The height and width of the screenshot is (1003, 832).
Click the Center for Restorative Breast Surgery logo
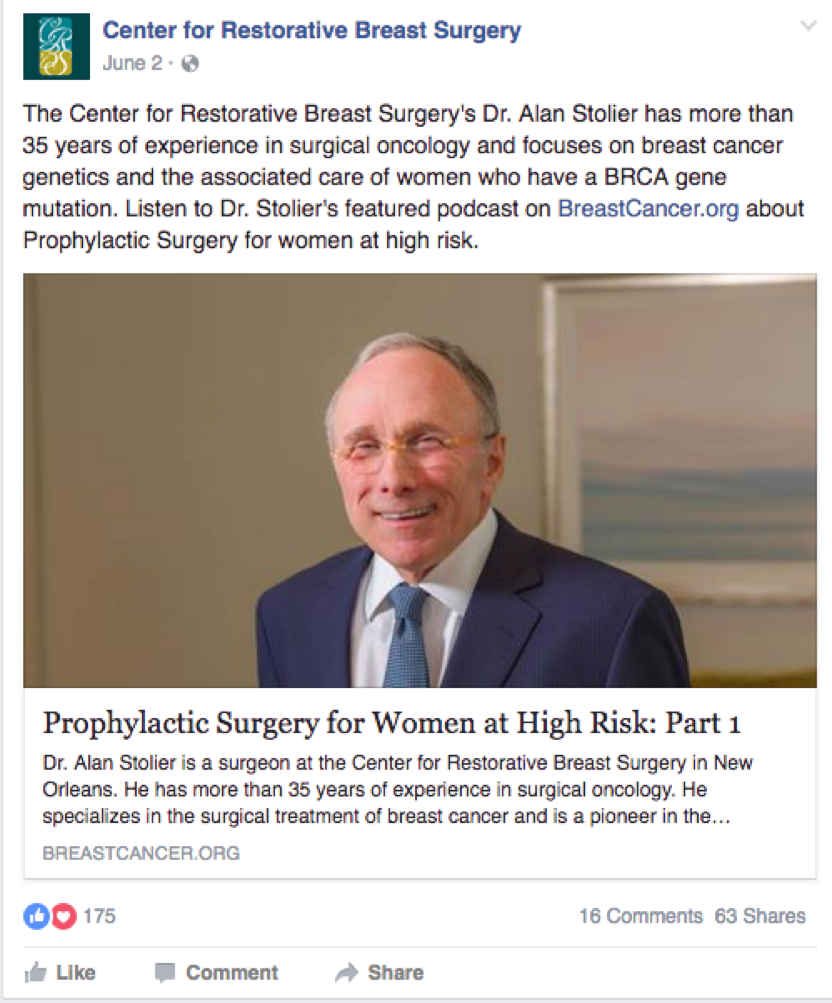click(48, 47)
